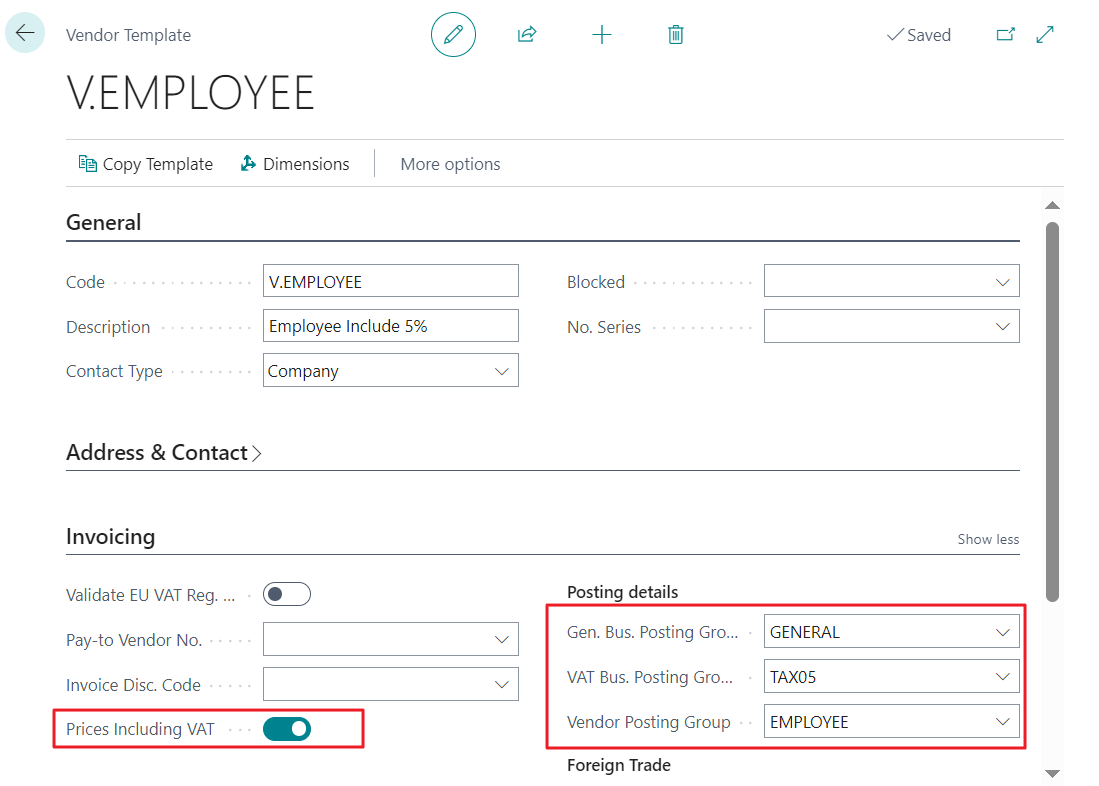The height and width of the screenshot is (786, 1099).
Task: Open page in new window icon
Action: 1006,34
